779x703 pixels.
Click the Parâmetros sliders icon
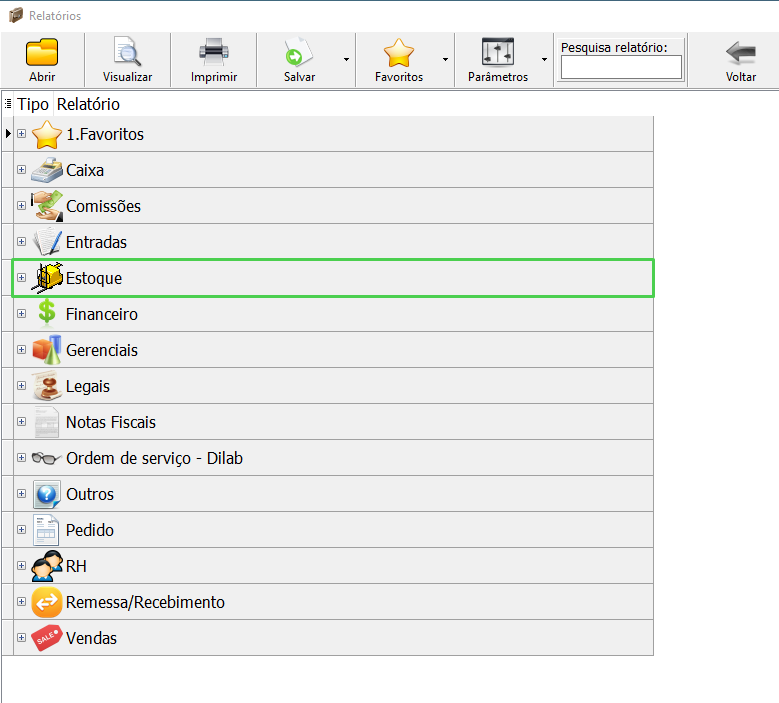(497, 52)
